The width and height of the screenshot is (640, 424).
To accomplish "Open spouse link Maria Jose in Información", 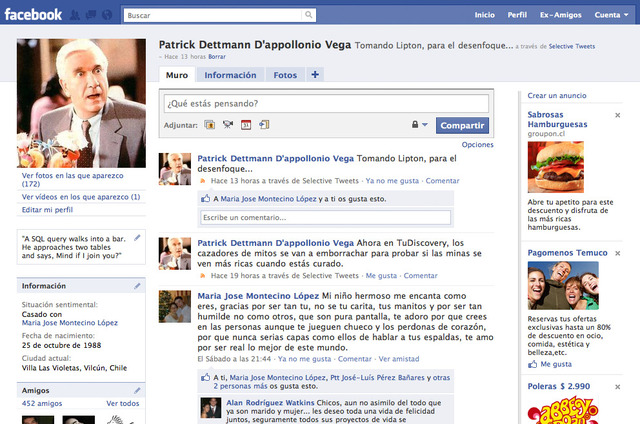I will pos(70,323).
